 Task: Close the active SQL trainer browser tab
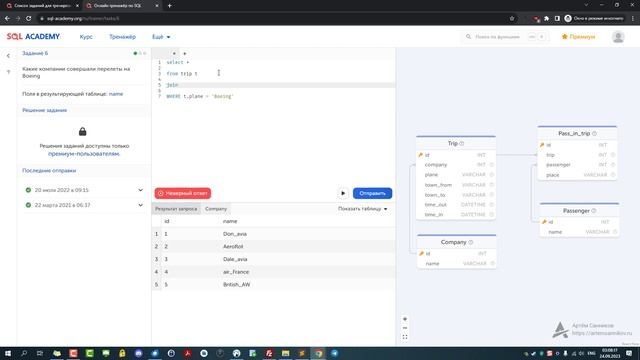(157, 6)
